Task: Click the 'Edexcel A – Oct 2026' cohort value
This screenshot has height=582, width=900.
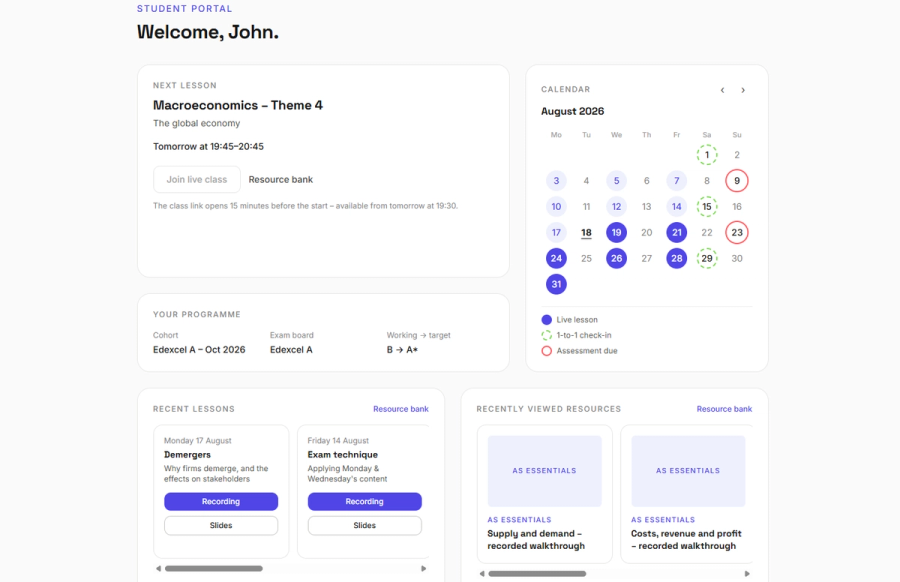Action: 199,350
